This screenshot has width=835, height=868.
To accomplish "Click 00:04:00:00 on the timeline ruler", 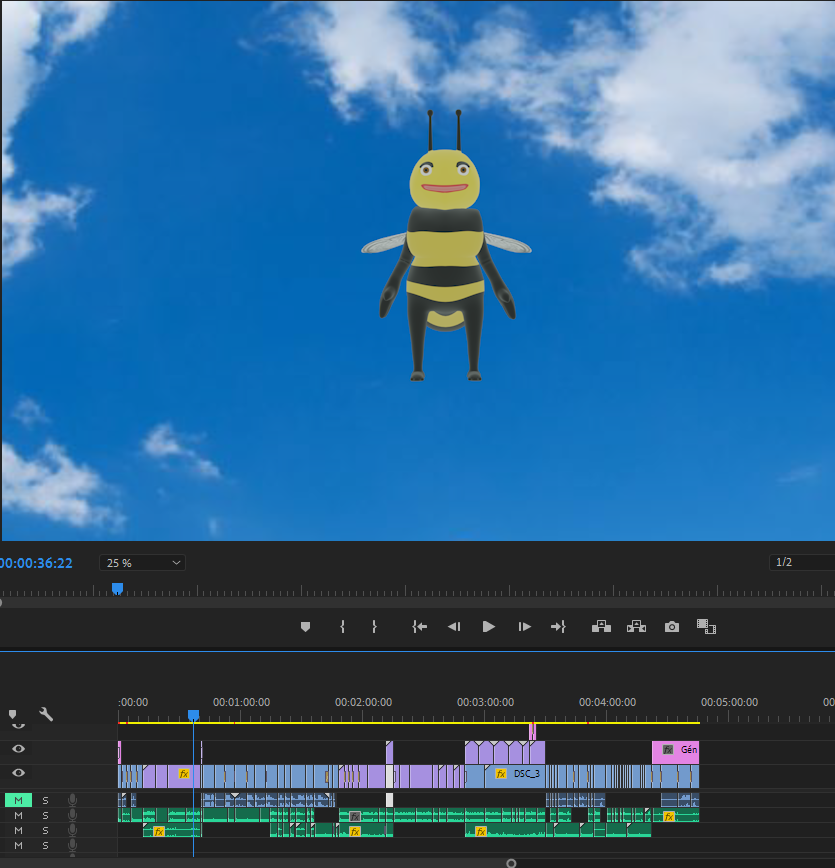I will click(x=607, y=702).
